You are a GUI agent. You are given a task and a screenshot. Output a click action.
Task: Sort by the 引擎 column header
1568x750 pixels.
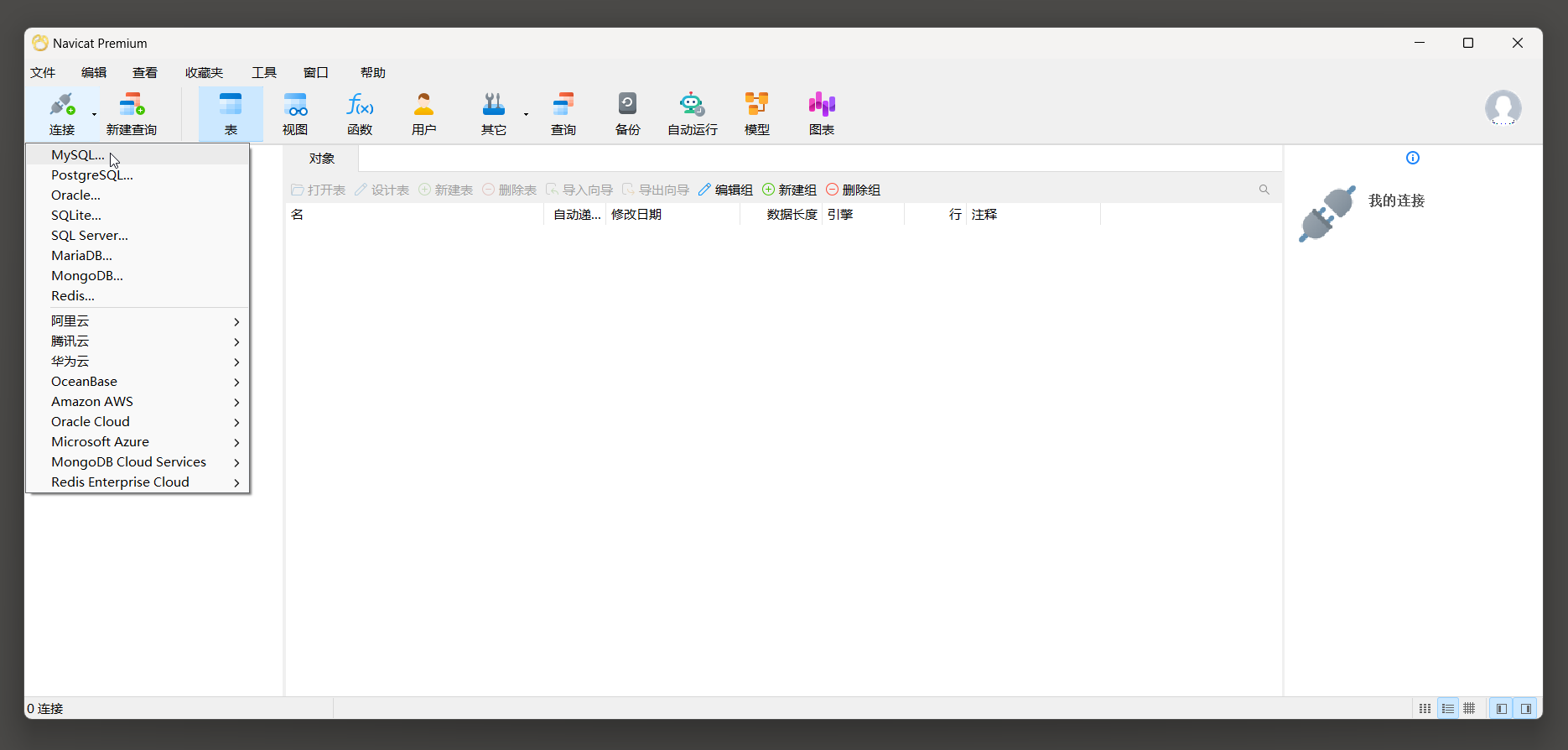point(863,215)
